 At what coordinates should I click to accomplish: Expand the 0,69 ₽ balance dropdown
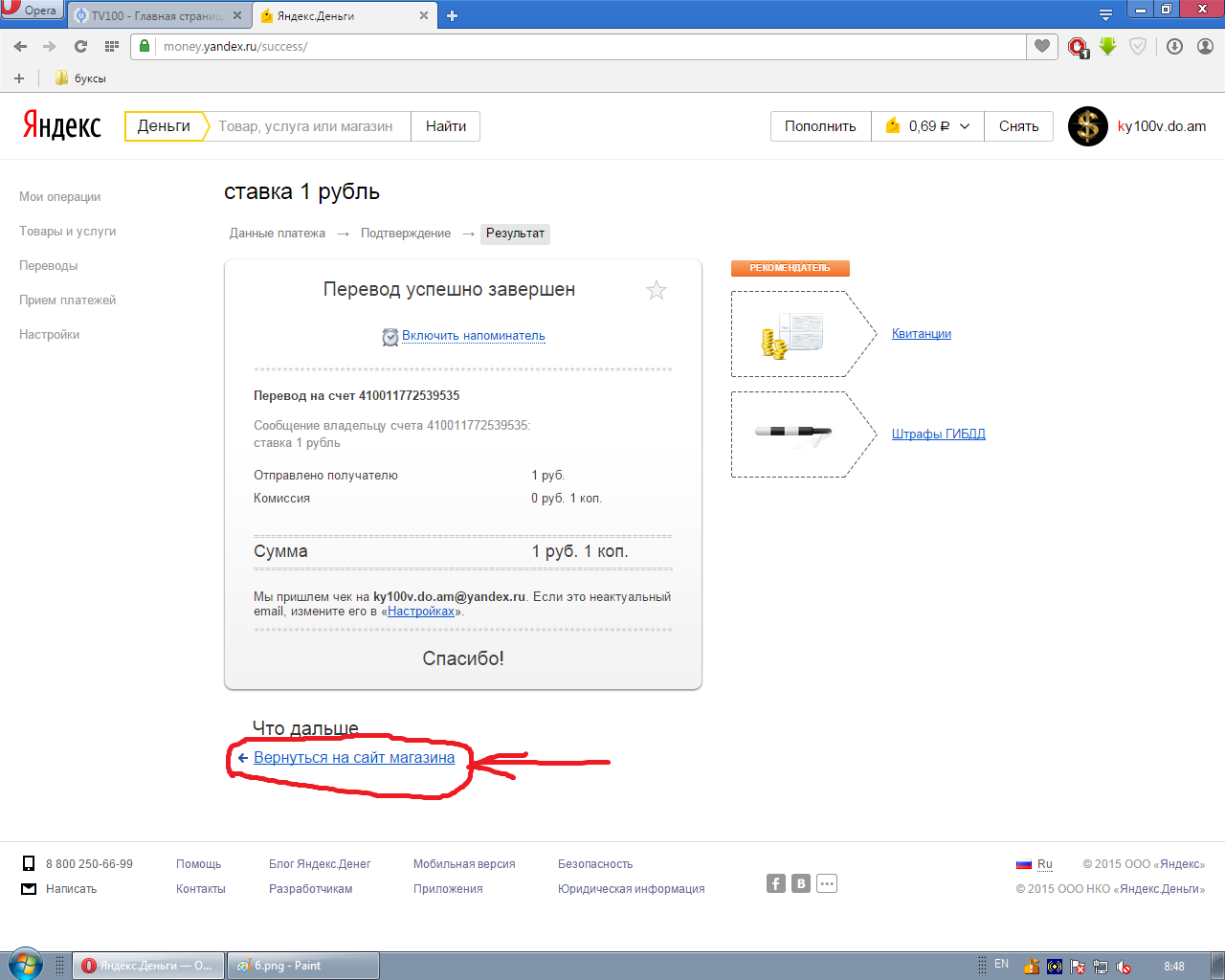927,126
